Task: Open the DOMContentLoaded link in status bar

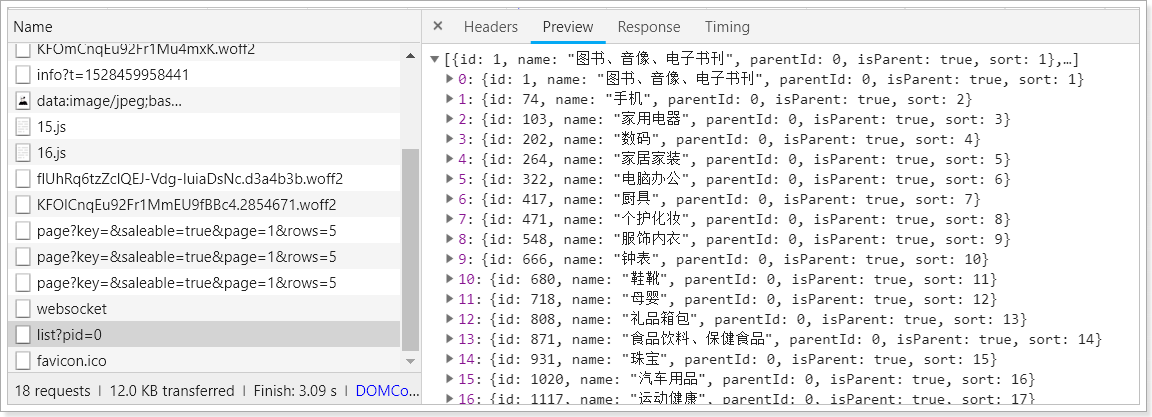Action: coord(388,391)
